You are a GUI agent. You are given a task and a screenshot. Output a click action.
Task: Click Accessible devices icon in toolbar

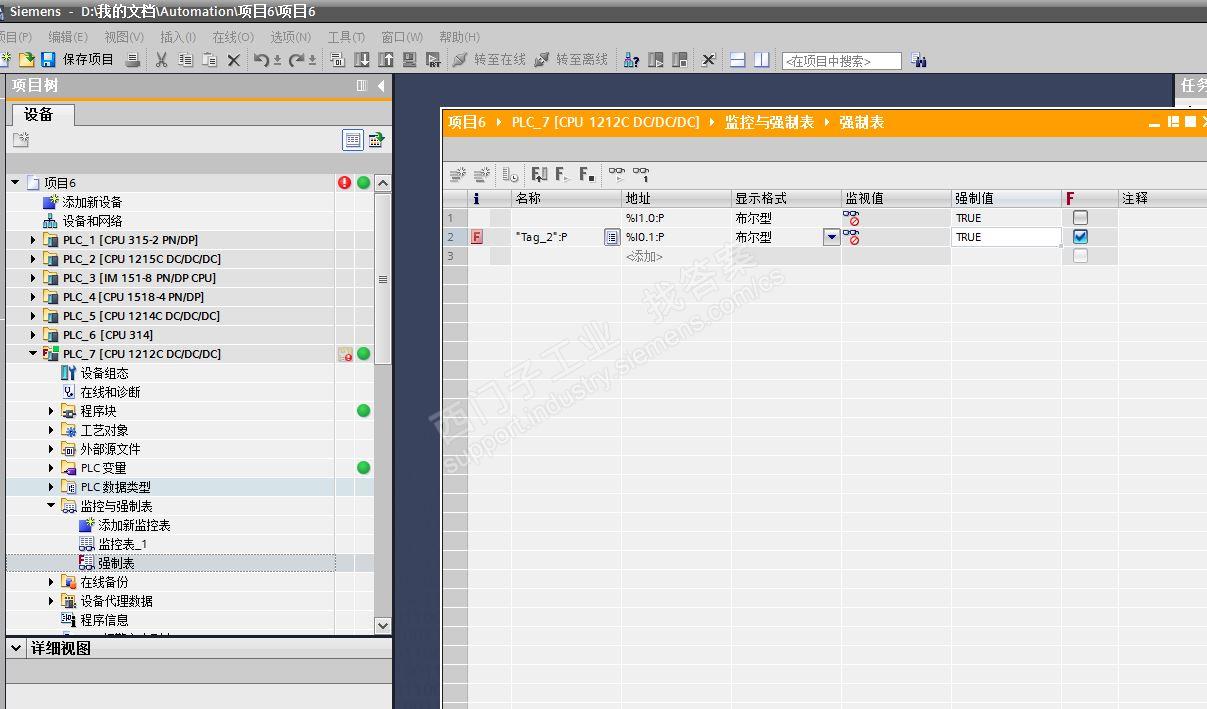[x=631, y=60]
